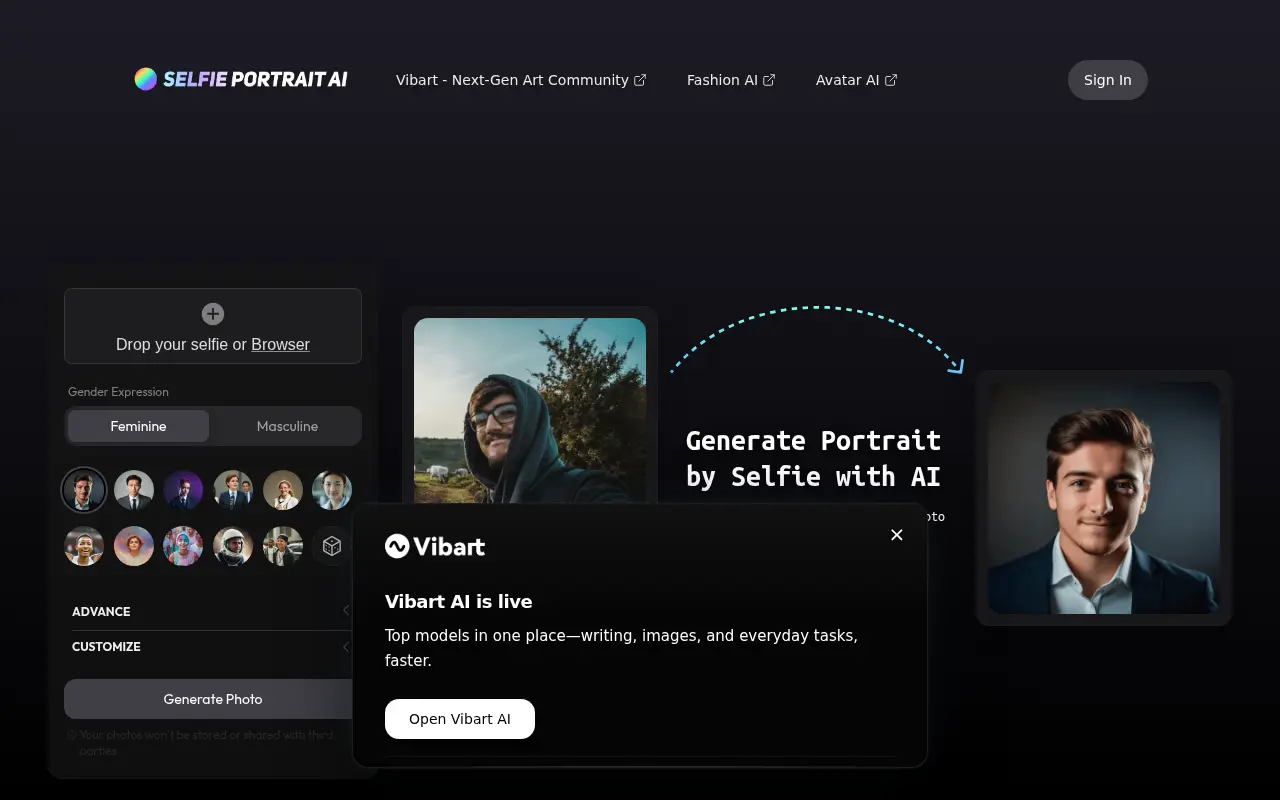Choose the currently selected dark-suit portrait style
The width and height of the screenshot is (1280, 800).
(x=84, y=490)
